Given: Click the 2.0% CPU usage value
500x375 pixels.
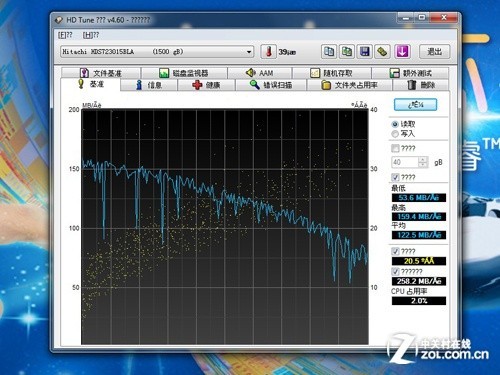Looking at the screenshot, I should [419, 301].
